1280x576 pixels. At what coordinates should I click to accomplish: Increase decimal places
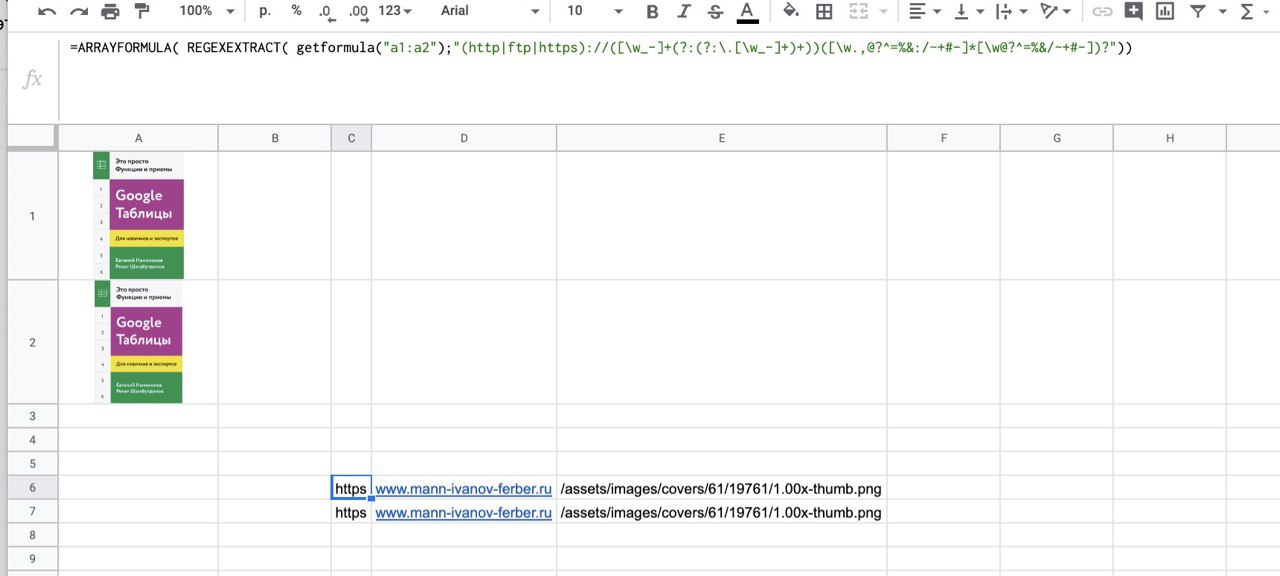(358, 11)
